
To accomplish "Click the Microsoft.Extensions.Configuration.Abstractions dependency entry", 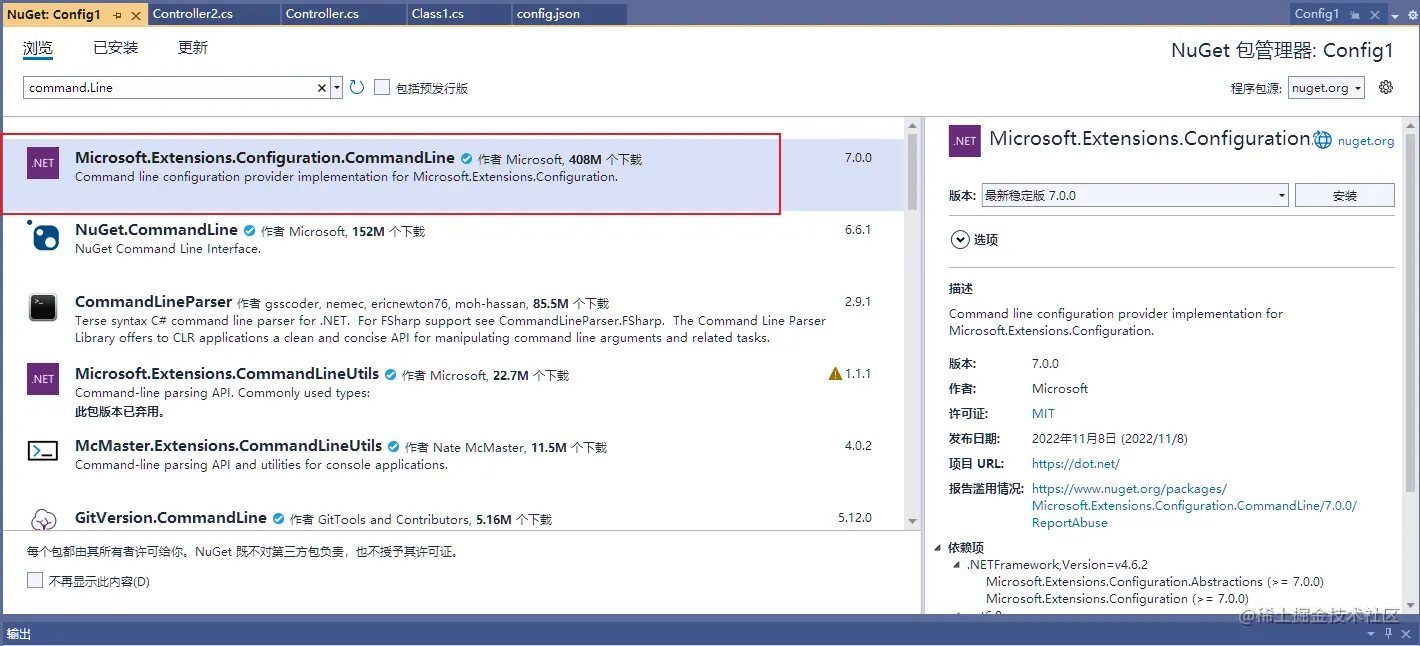I will click(1154, 581).
